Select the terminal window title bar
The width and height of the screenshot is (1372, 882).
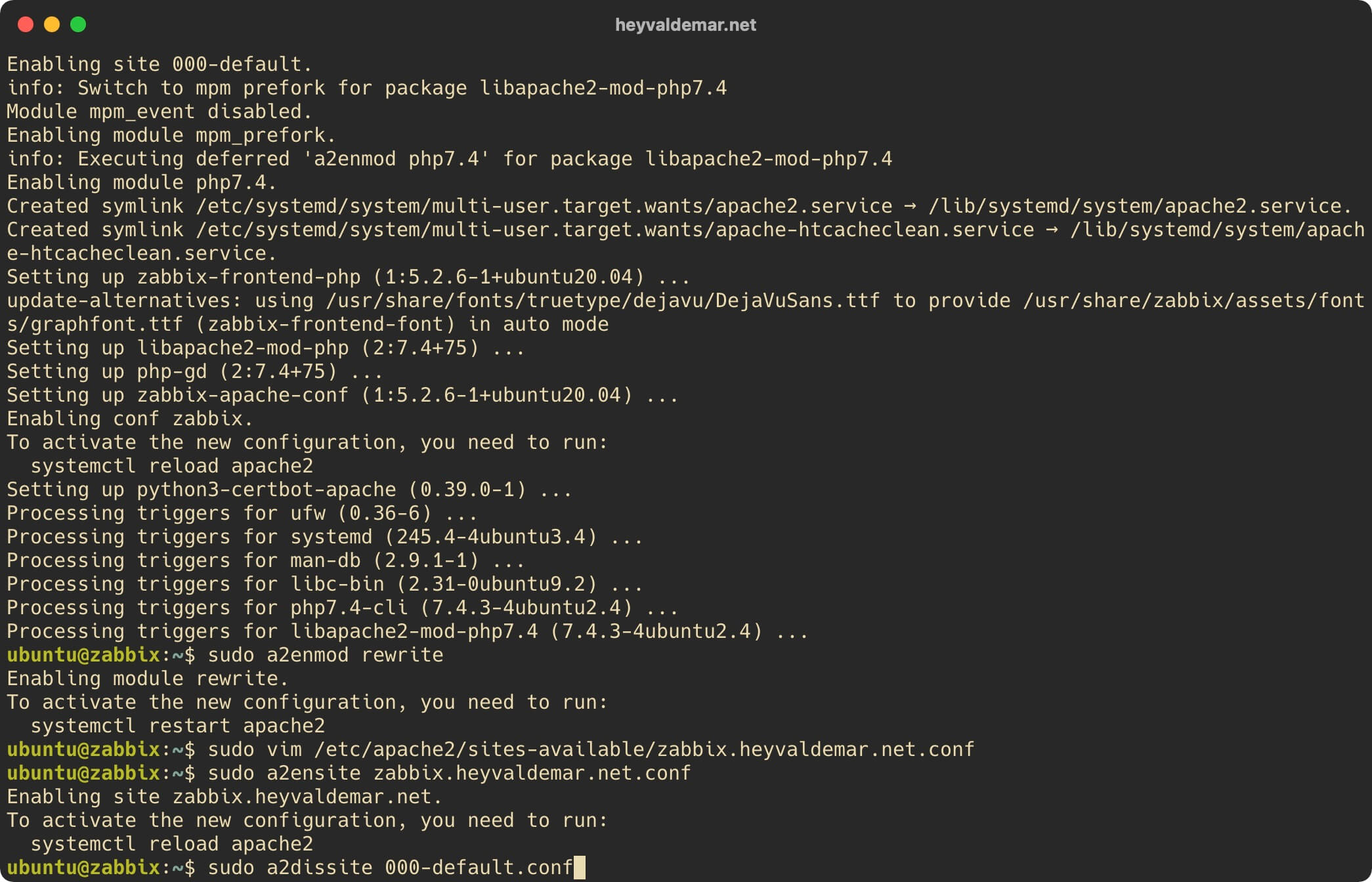(686, 25)
